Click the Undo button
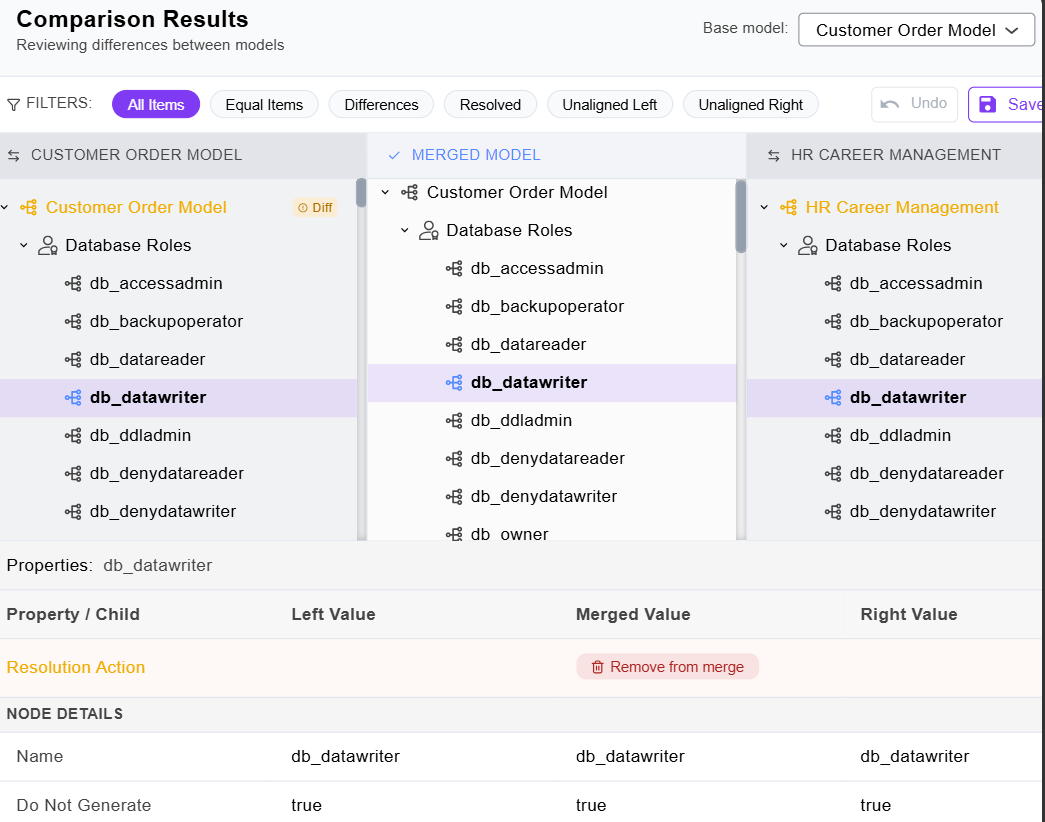Image resolution: width=1045 pixels, height=822 pixels. click(914, 104)
